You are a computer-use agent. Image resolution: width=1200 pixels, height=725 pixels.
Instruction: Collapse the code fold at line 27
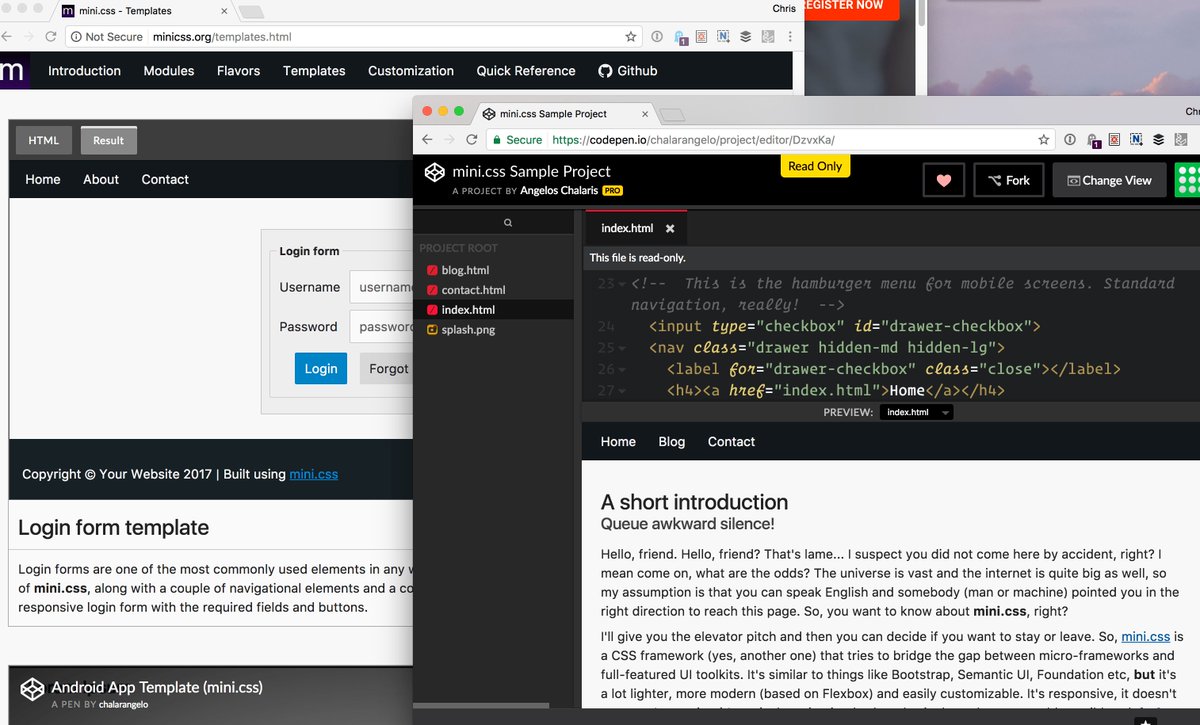point(623,390)
